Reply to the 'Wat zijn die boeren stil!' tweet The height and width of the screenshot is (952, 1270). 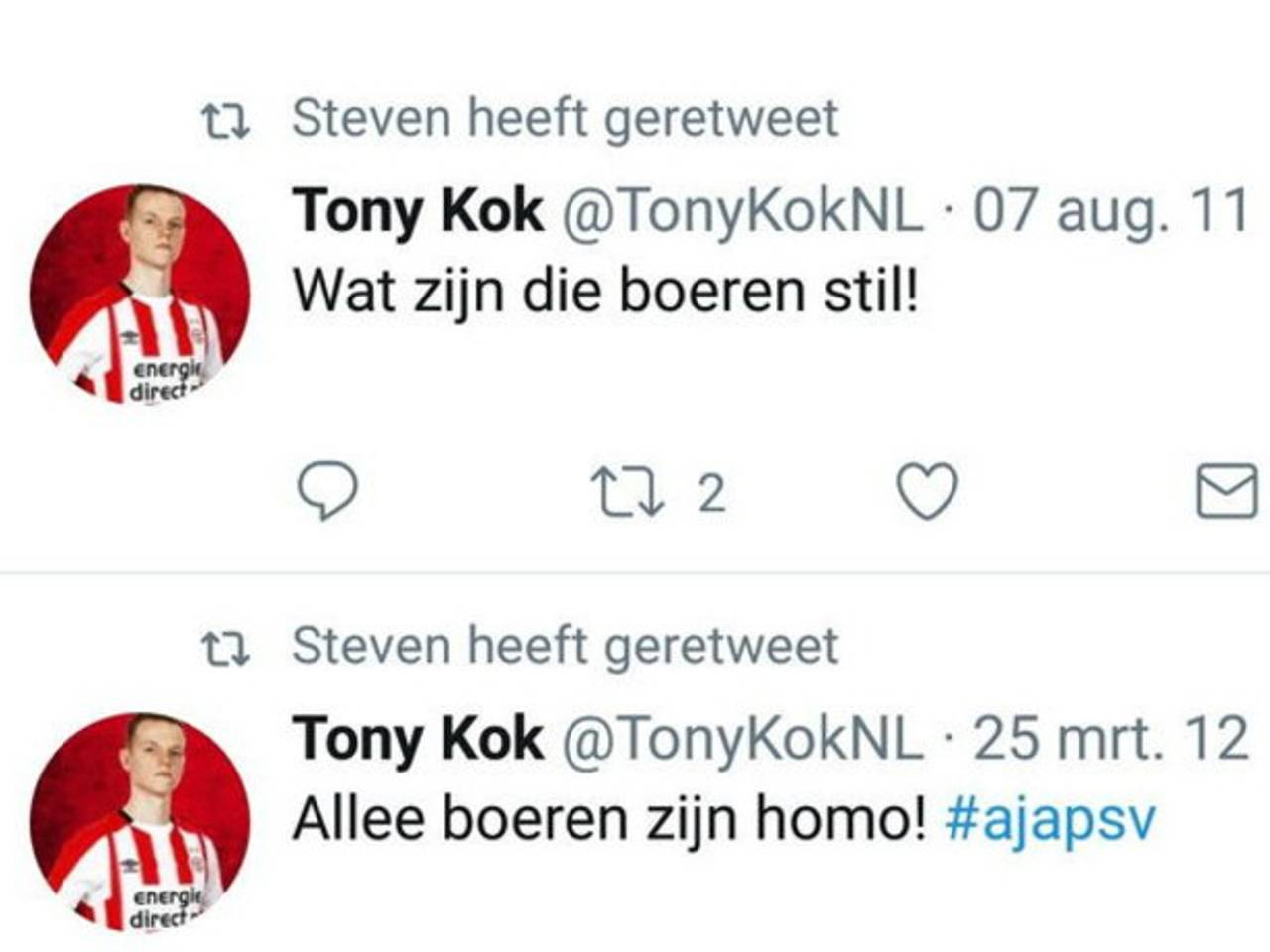[327, 491]
